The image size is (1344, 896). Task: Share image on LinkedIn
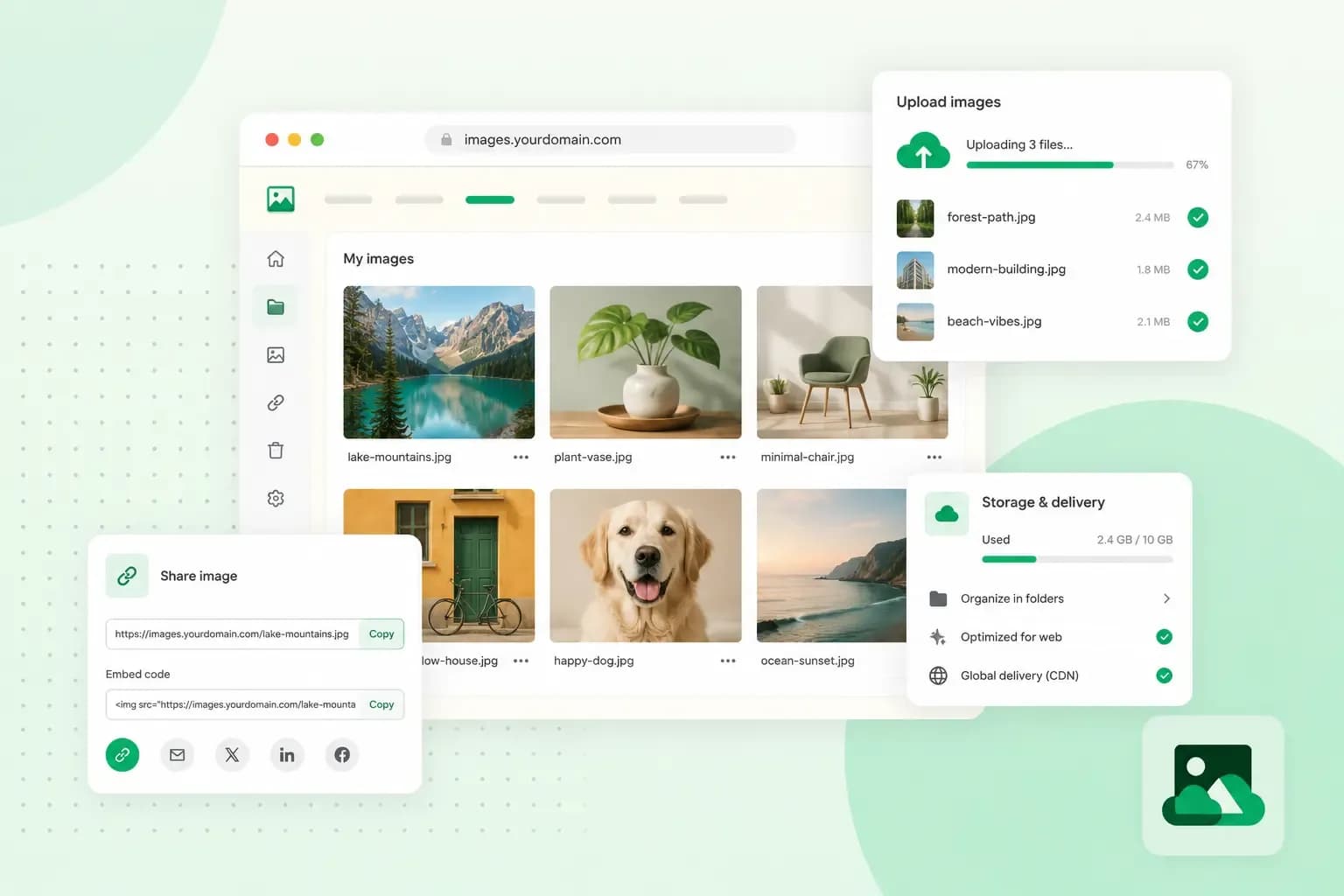tap(287, 754)
